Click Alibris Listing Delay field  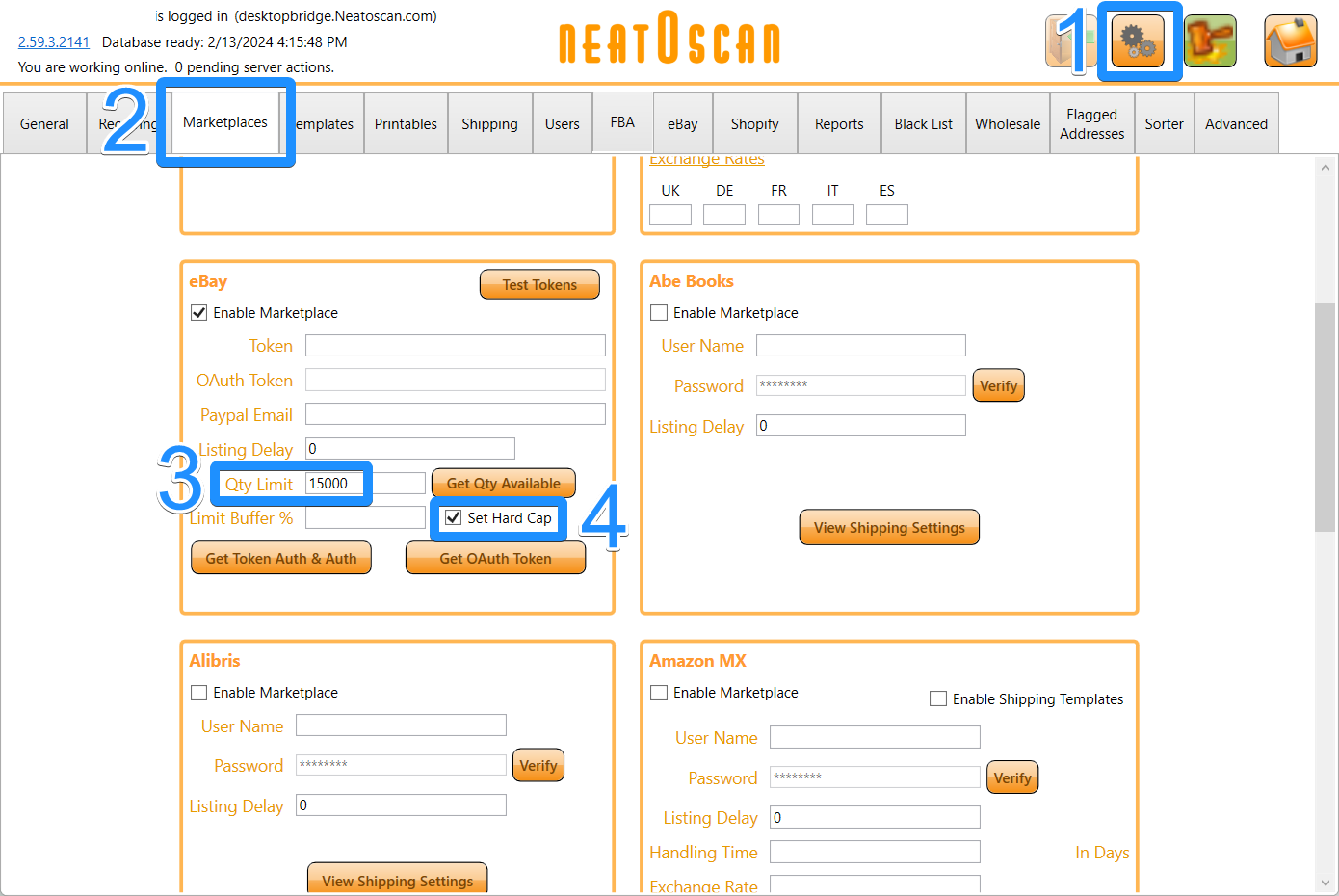click(401, 804)
